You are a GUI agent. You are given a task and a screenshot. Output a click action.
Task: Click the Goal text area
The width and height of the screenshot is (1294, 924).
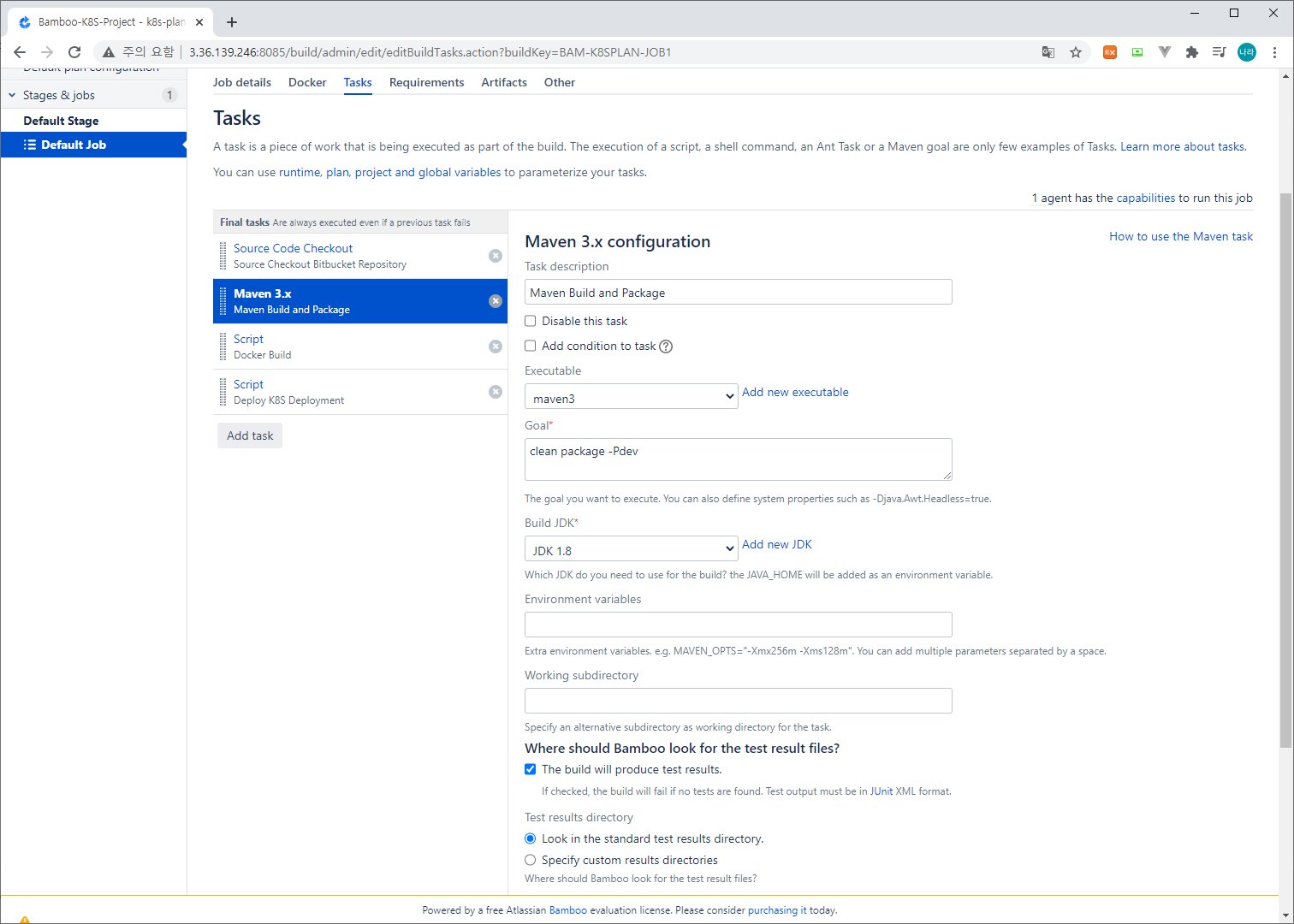click(x=739, y=459)
